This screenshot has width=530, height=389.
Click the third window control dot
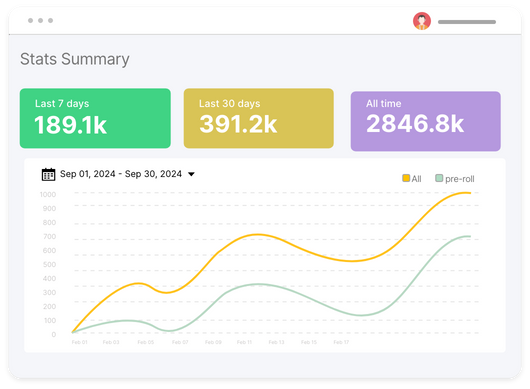point(50,21)
